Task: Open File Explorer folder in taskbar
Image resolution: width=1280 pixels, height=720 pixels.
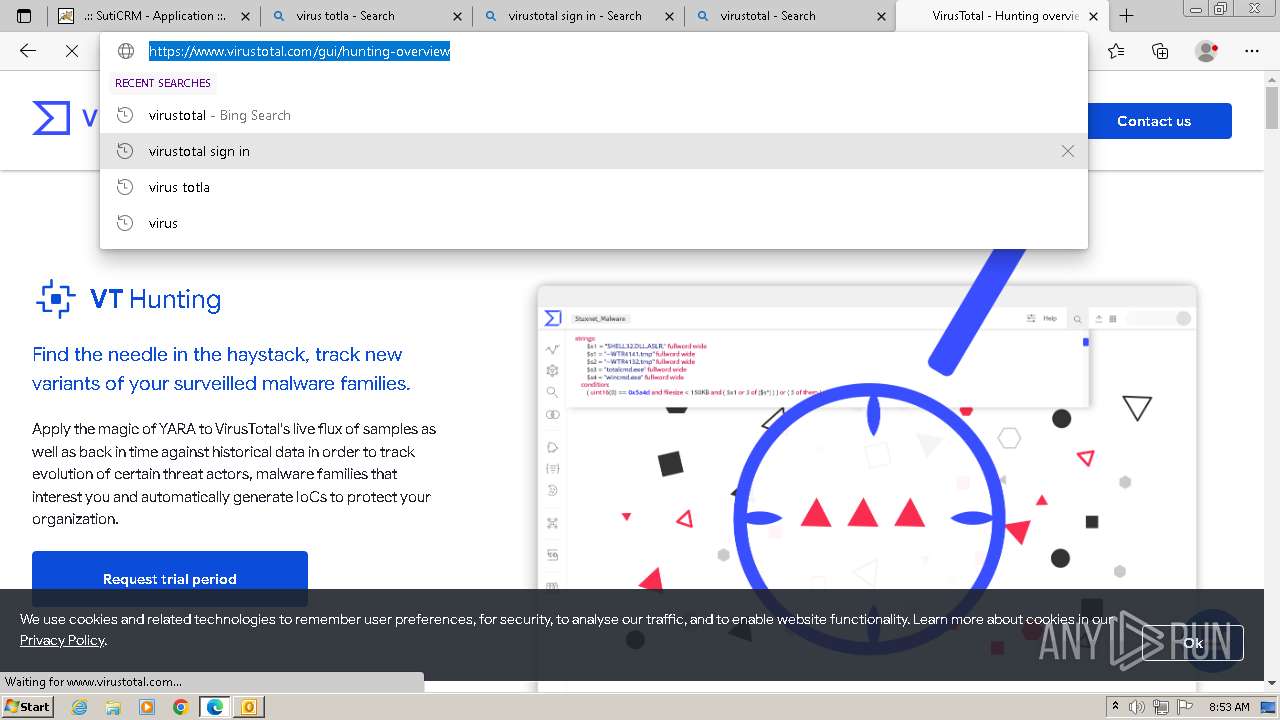Action: tap(113, 707)
